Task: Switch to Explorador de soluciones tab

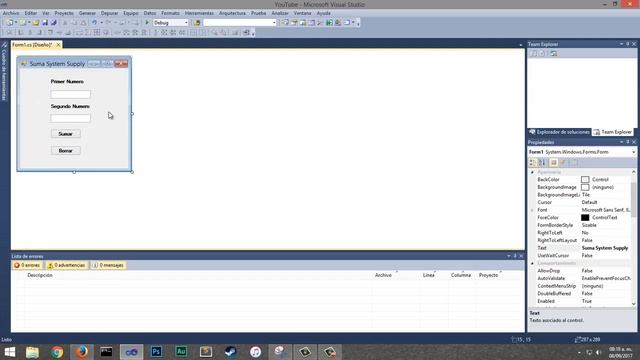Action: (x=560, y=132)
